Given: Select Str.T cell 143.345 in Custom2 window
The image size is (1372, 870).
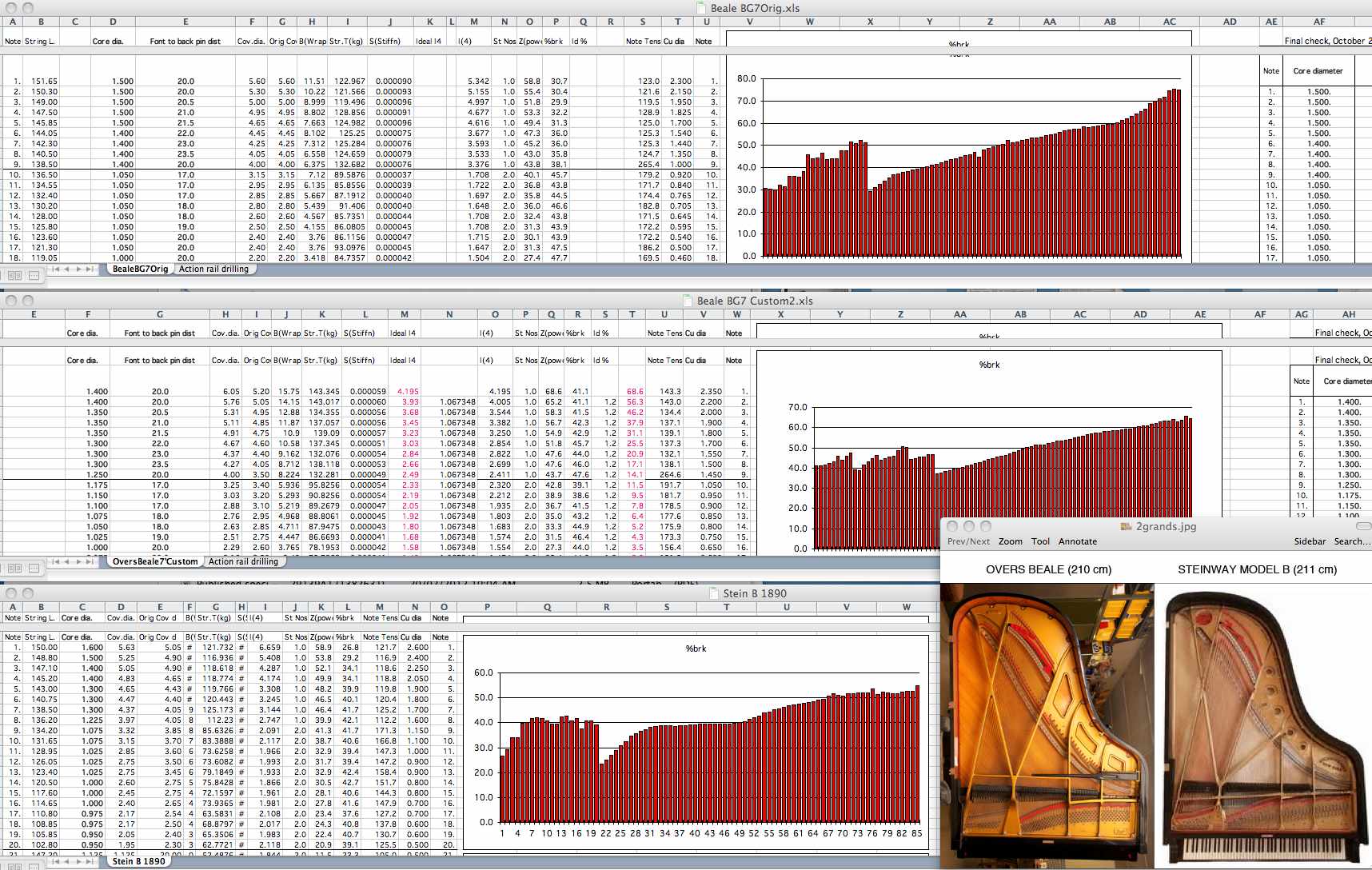Looking at the screenshot, I should tap(322, 392).
